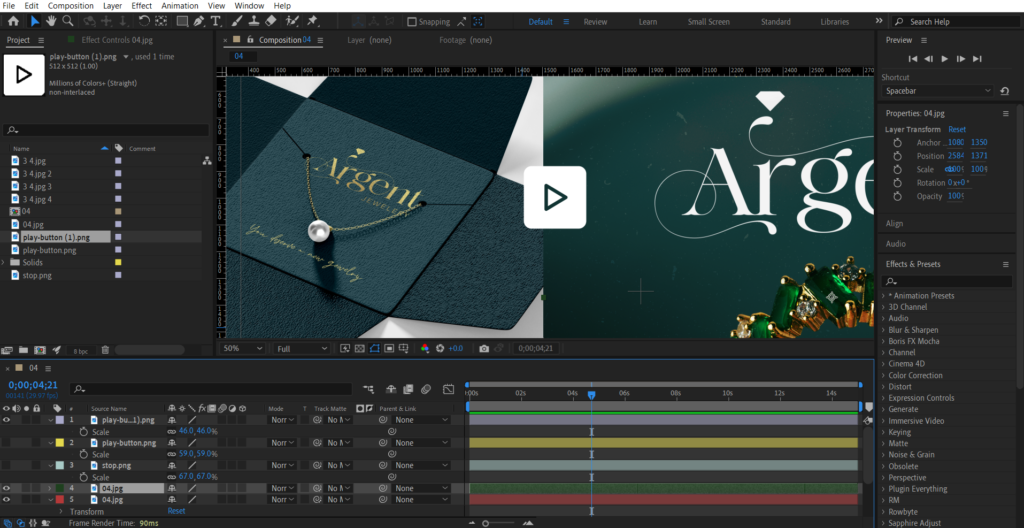Click the lavender label color of layer 1
Viewport: 1024px width, 528px height.
[x=59, y=420]
